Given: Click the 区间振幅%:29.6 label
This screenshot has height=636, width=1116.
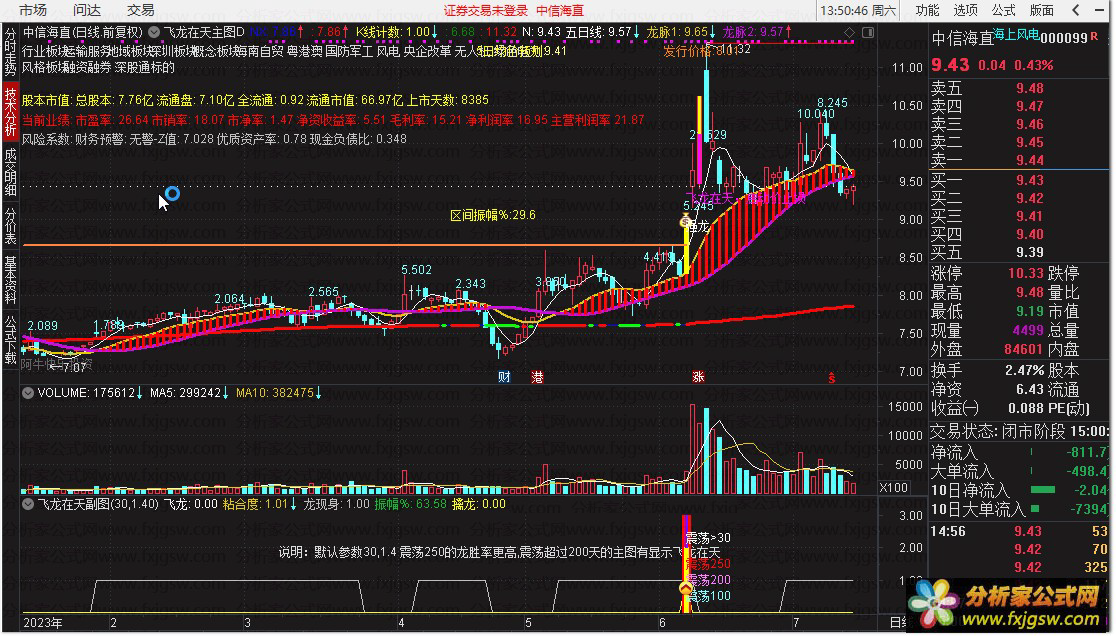Looking at the screenshot, I should [493, 215].
